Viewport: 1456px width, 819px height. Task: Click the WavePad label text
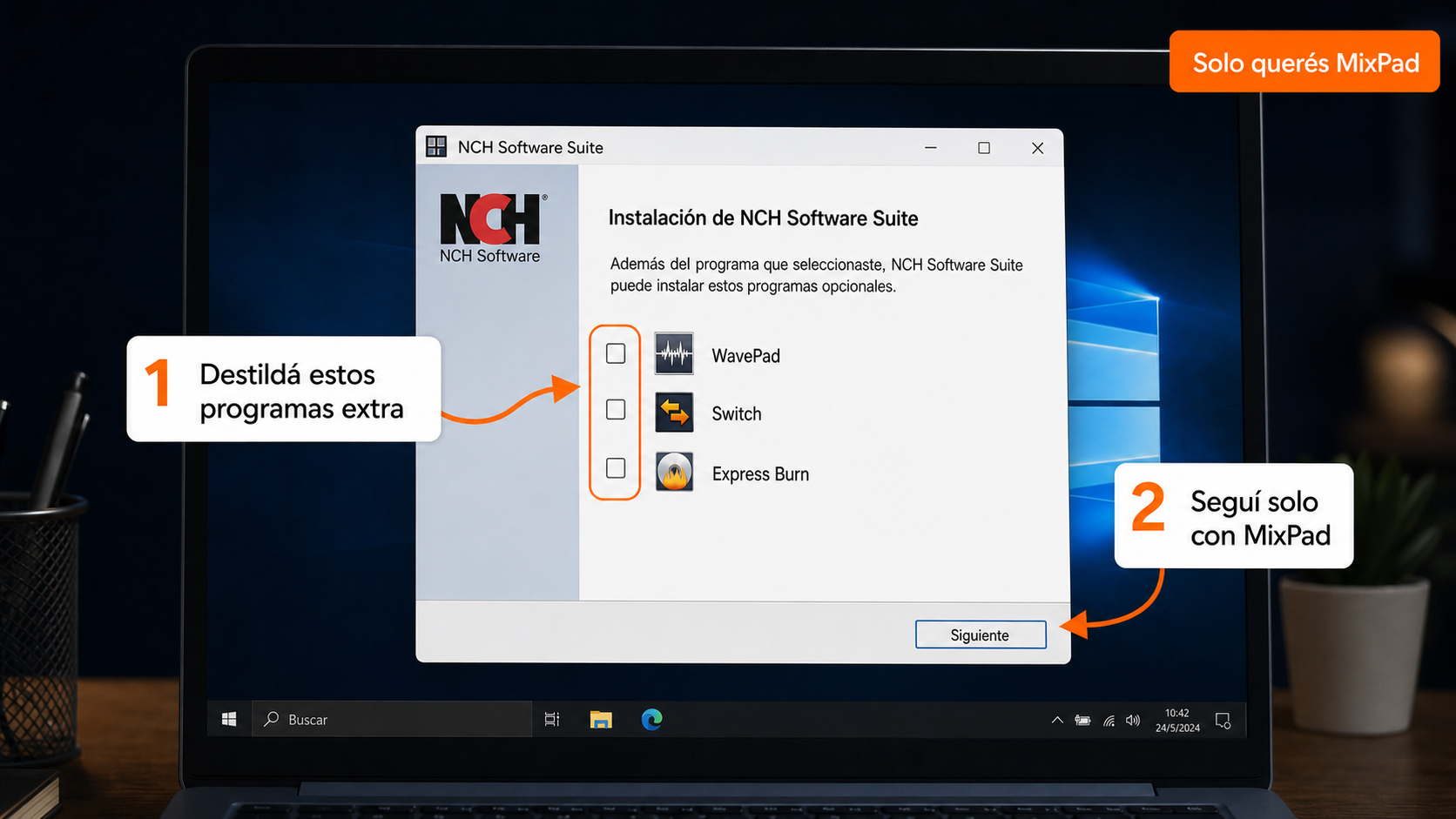(x=746, y=356)
